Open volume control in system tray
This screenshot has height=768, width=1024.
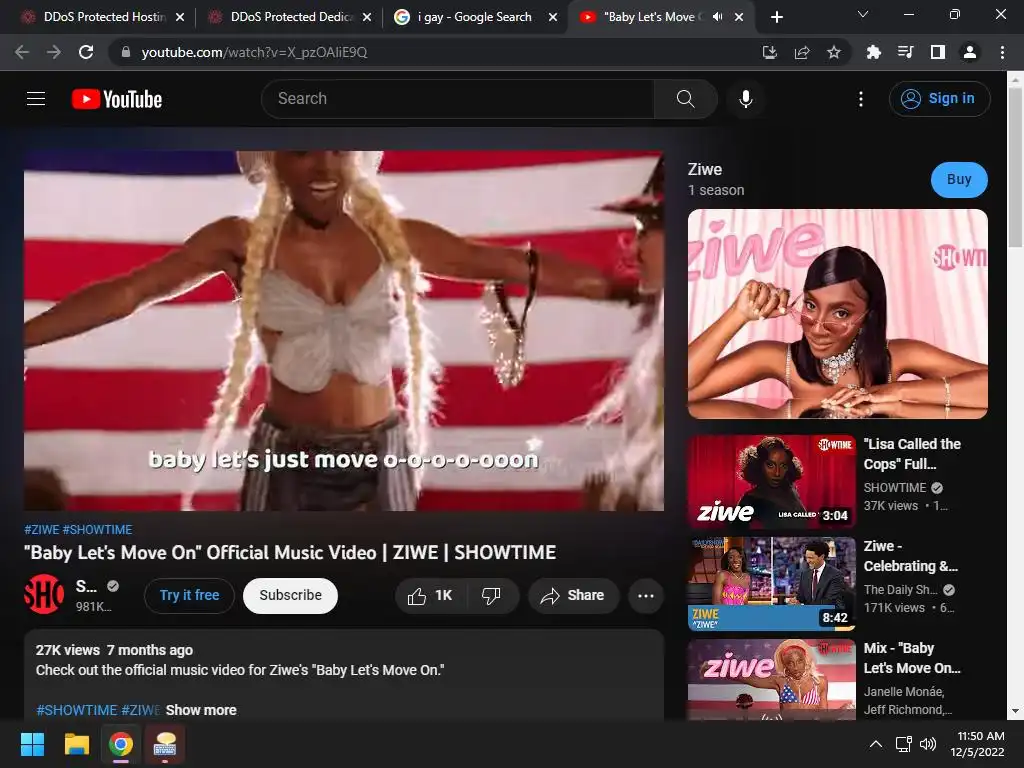click(928, 744)
